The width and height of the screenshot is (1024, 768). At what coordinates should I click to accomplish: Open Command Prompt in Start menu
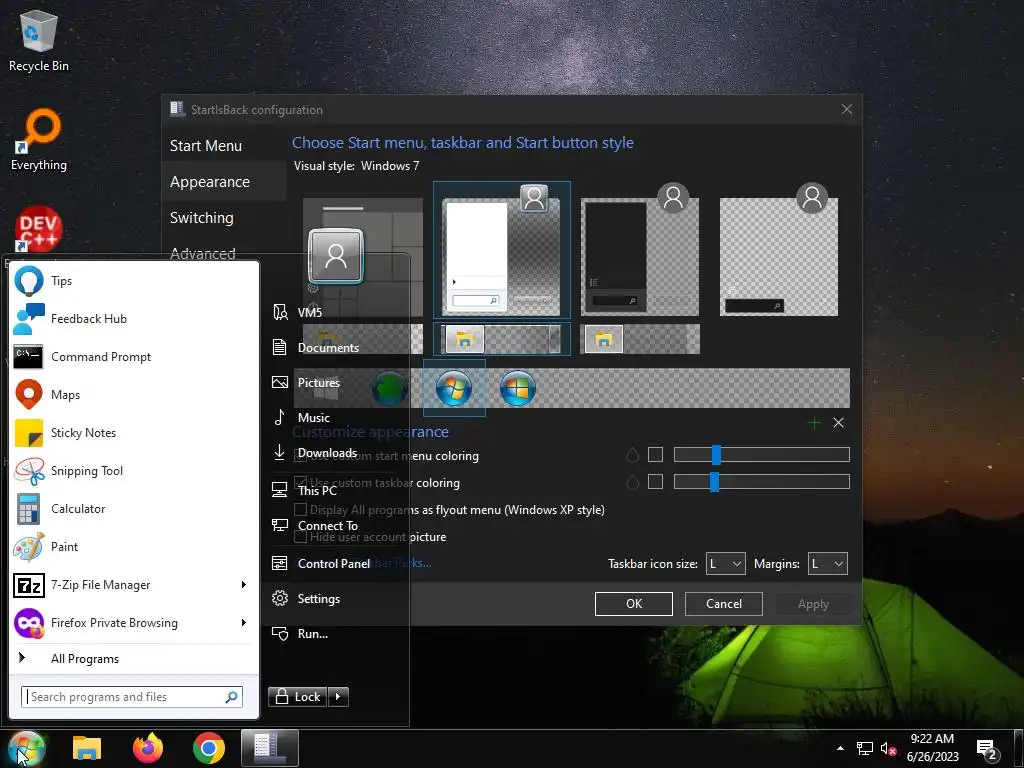[x=133, y=357]
